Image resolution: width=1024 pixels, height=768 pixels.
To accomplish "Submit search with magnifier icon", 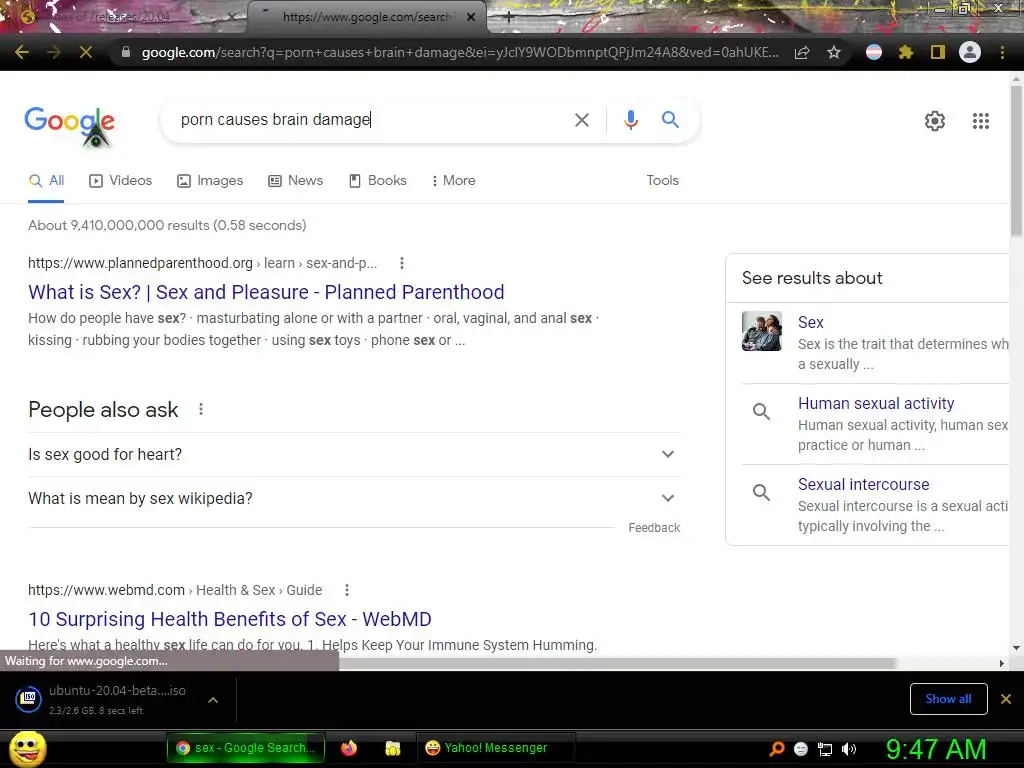I will click(x=670, y=120).
